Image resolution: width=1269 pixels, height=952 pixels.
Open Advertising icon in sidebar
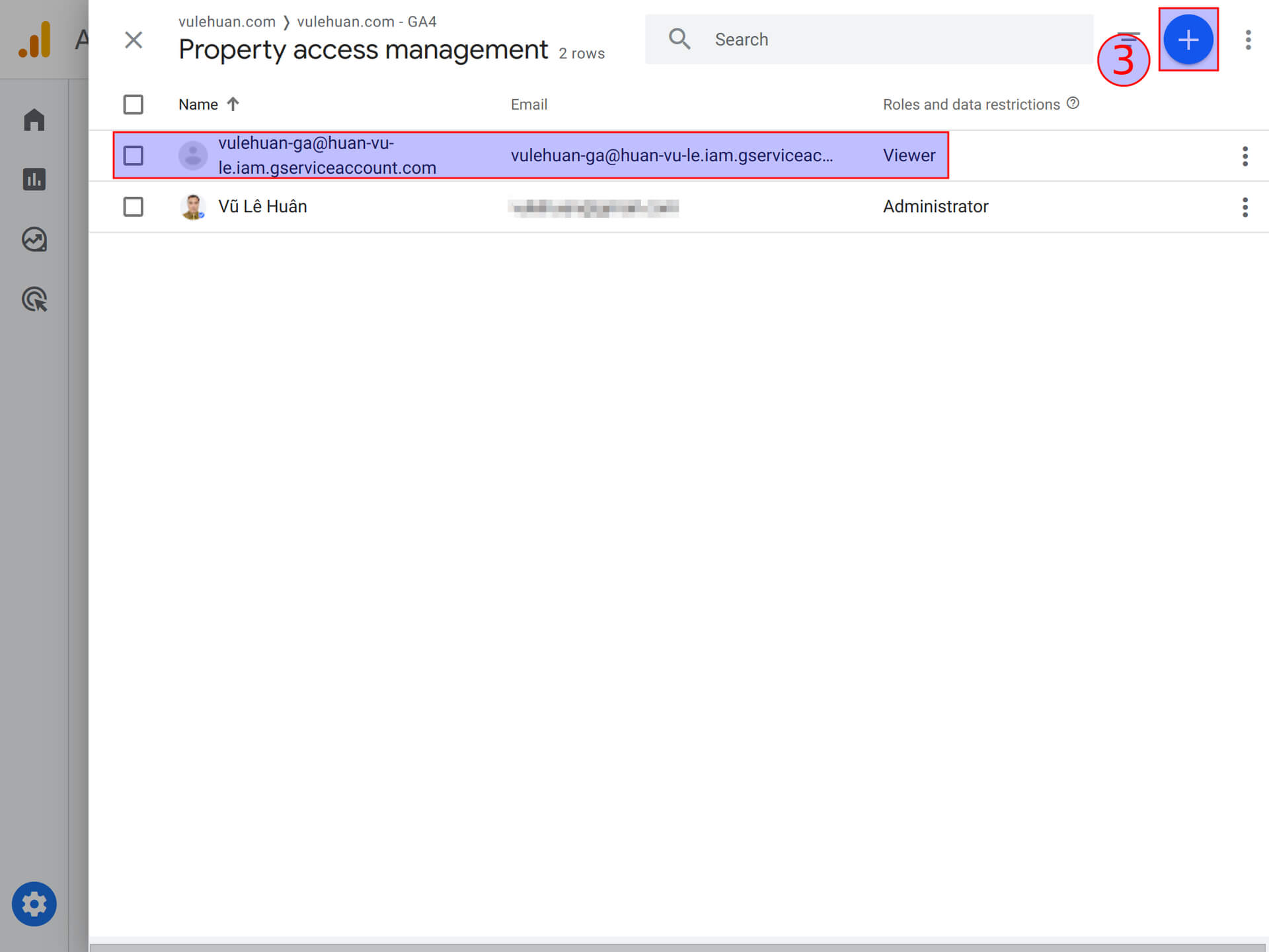[x=34, y=299]
